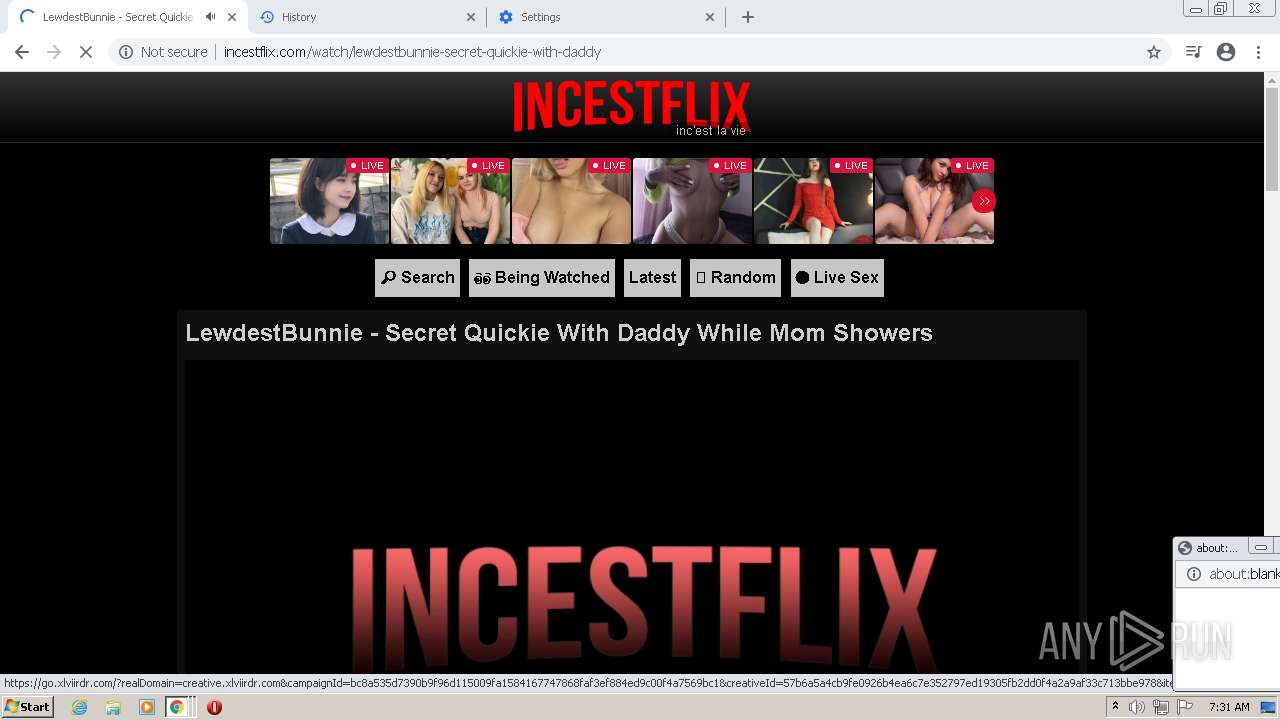Go forward in browser history
The image size is (1280, 720).
coord(54,52)
